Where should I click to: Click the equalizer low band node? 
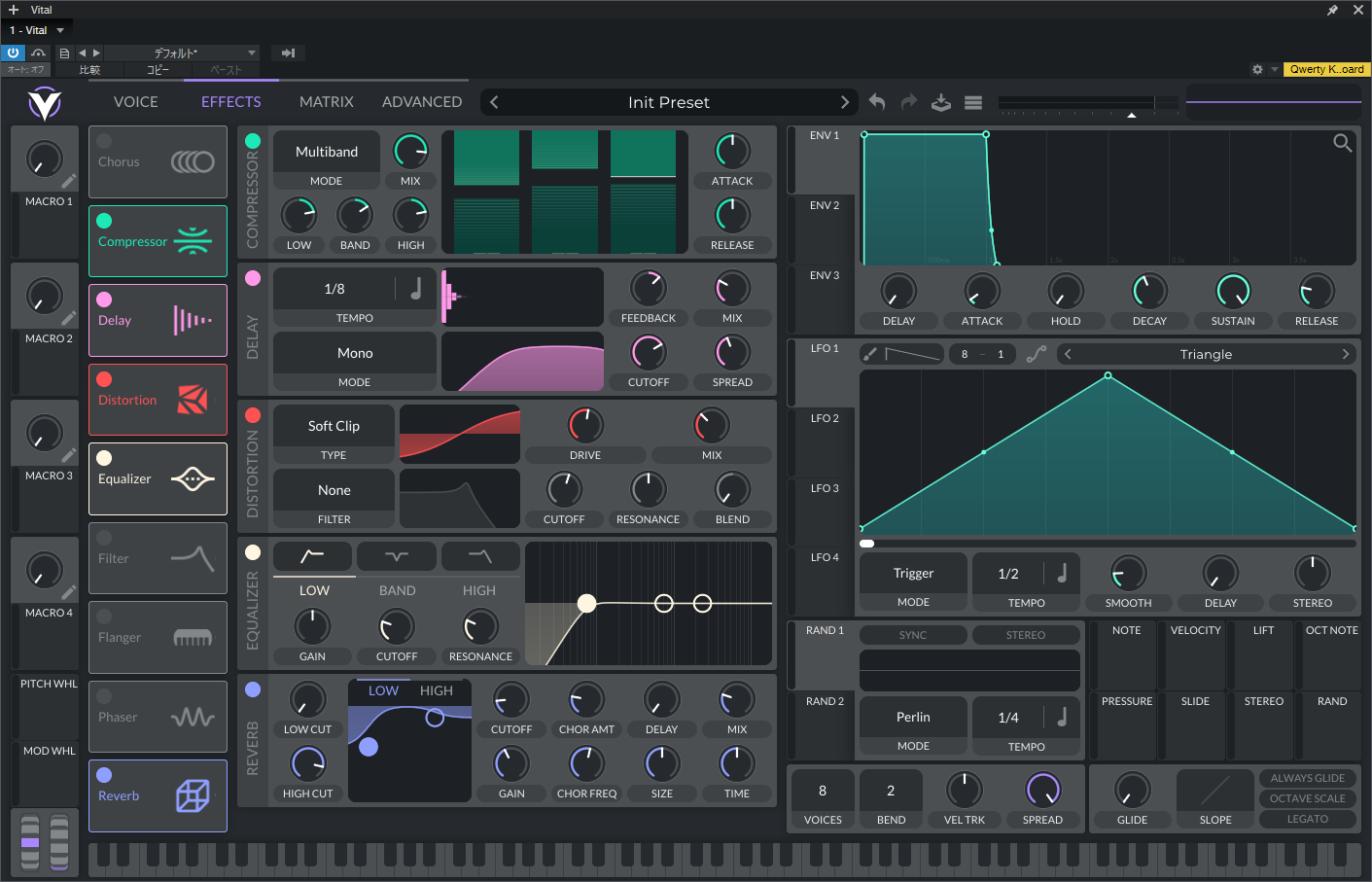pos(586,604)
